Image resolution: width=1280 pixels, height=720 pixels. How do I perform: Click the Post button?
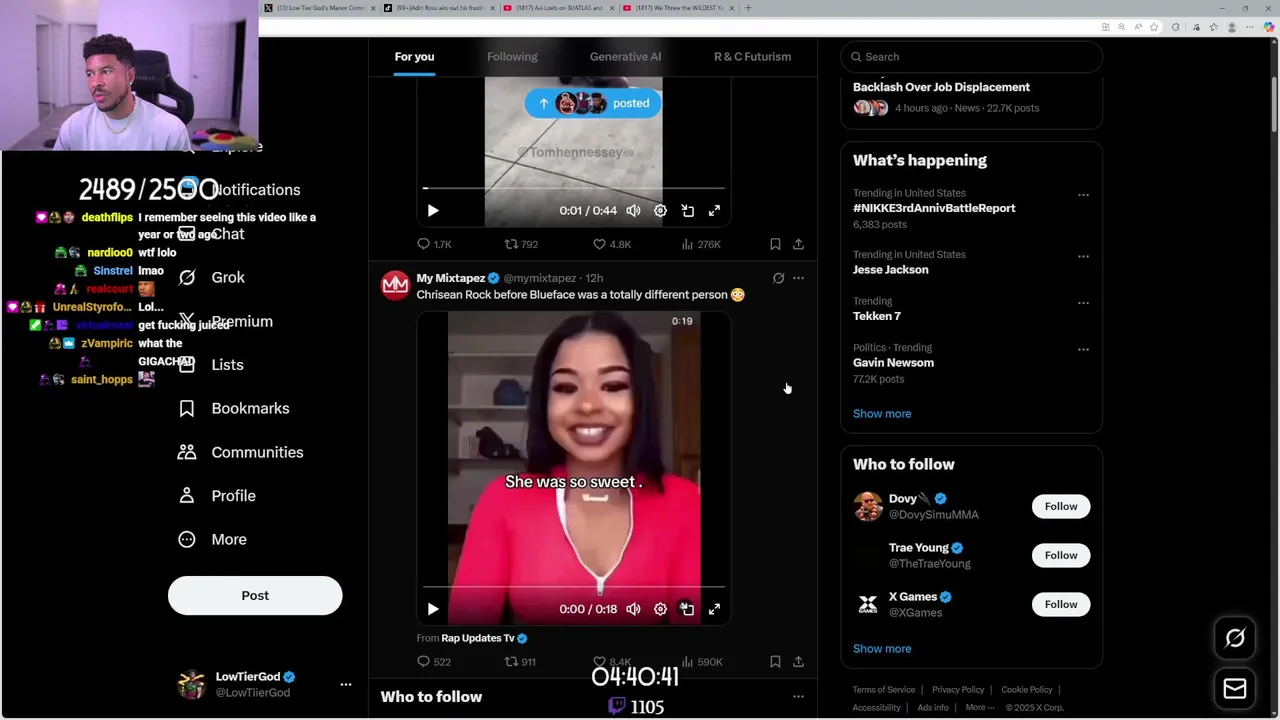pos(255,596)
